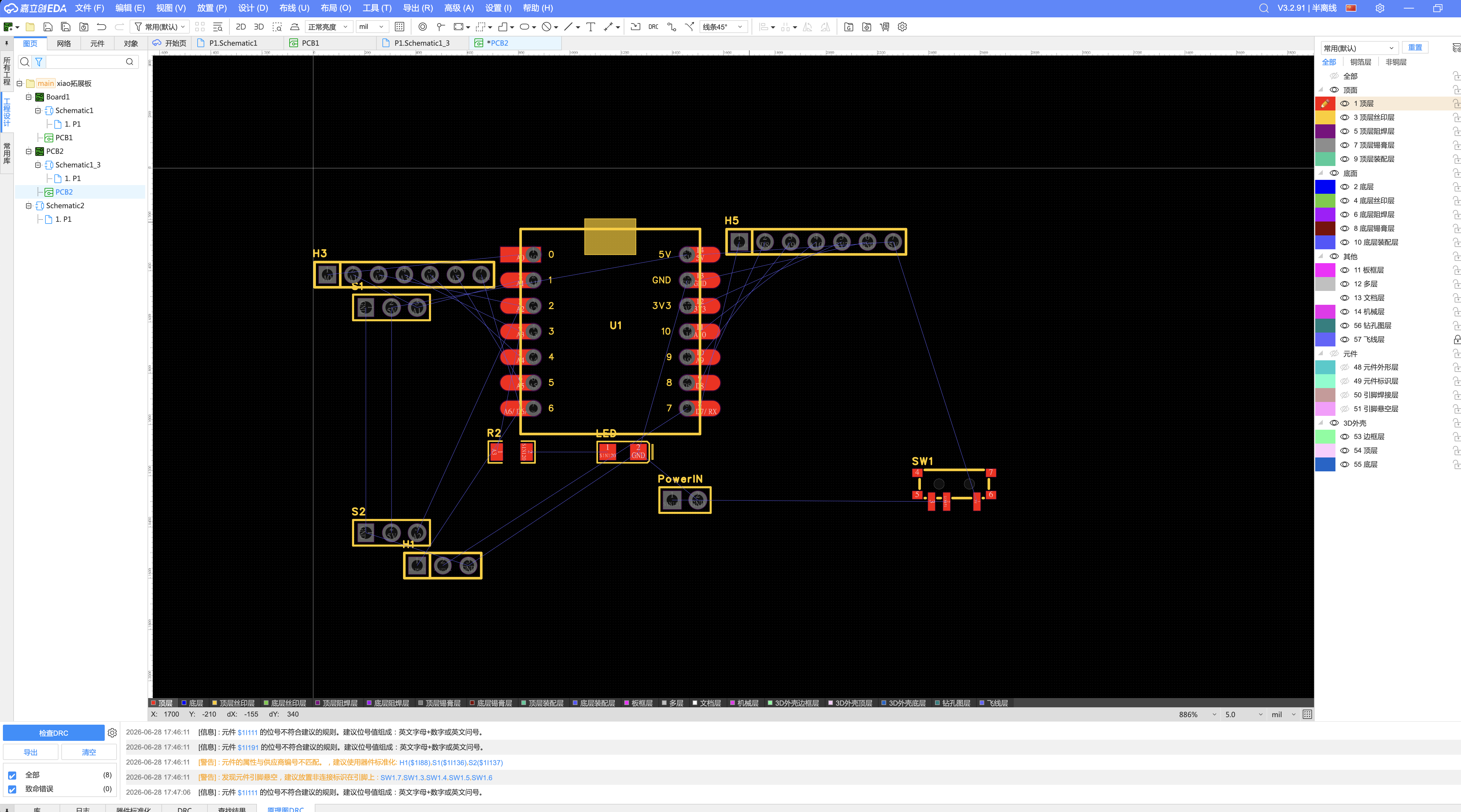Open toolbar settings gear icon

902,27
